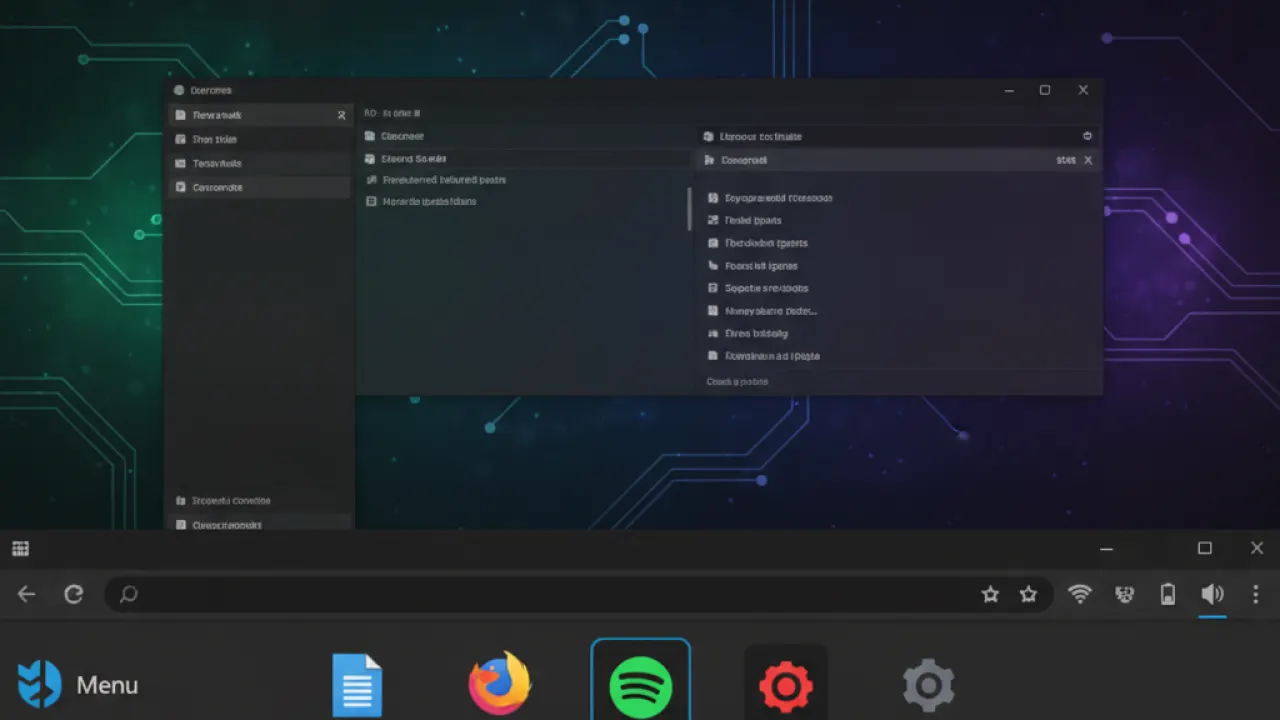This screenshot has width=1280, height=720.
Task: Launch Firefox from the dock
Action: pos(500,684)
